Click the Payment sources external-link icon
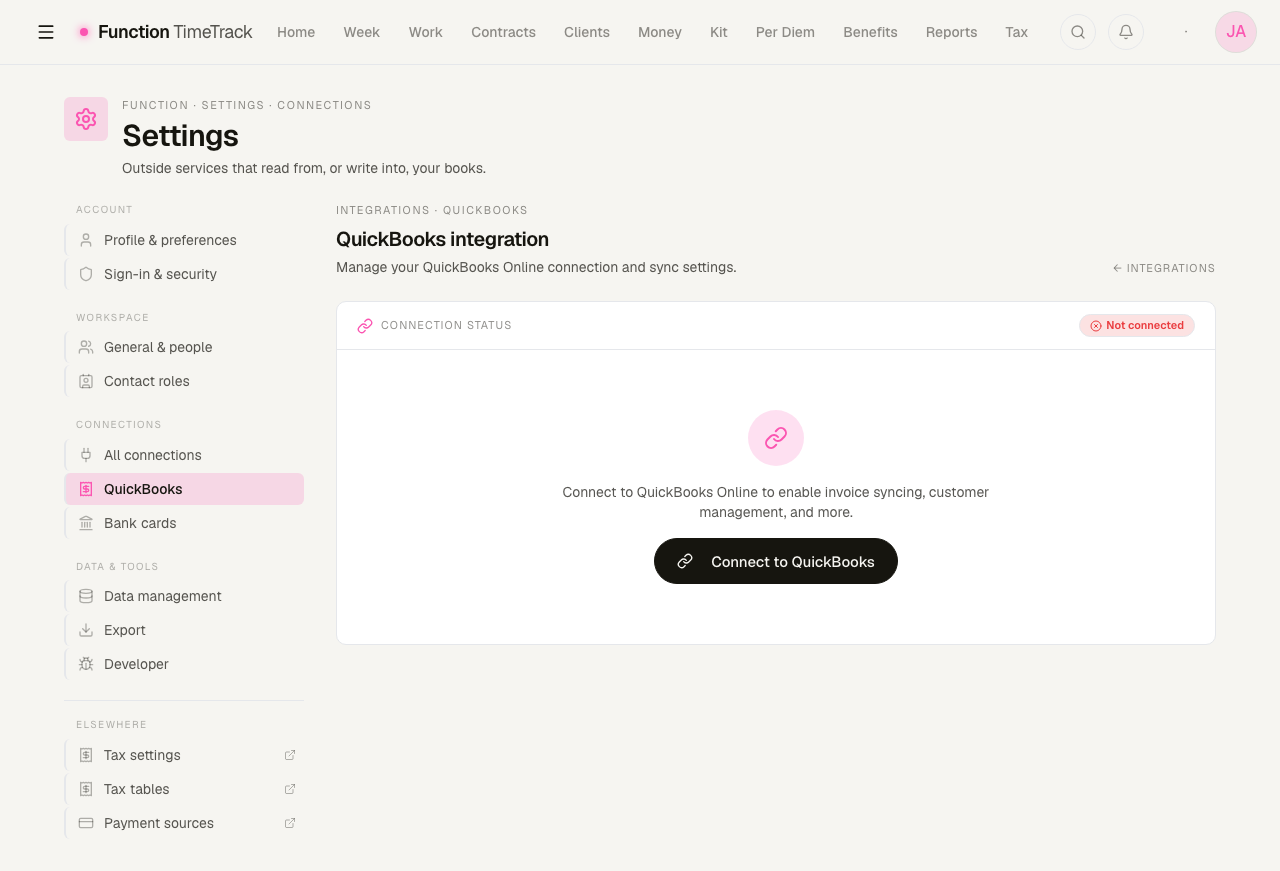This screenshot has width=1280, height=871. tap(290, 823)
